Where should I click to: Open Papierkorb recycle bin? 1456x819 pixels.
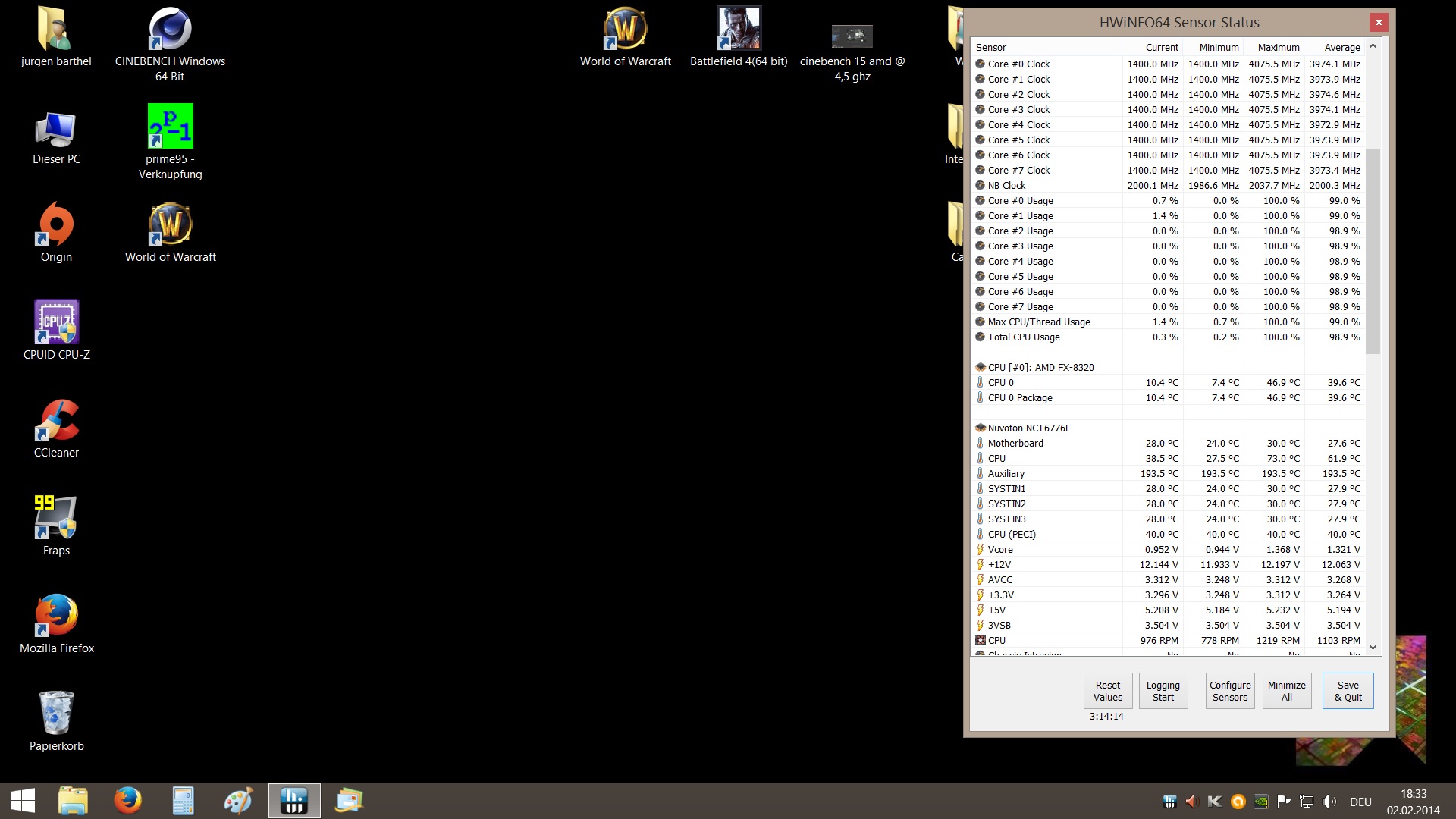[x=56, y=714]
